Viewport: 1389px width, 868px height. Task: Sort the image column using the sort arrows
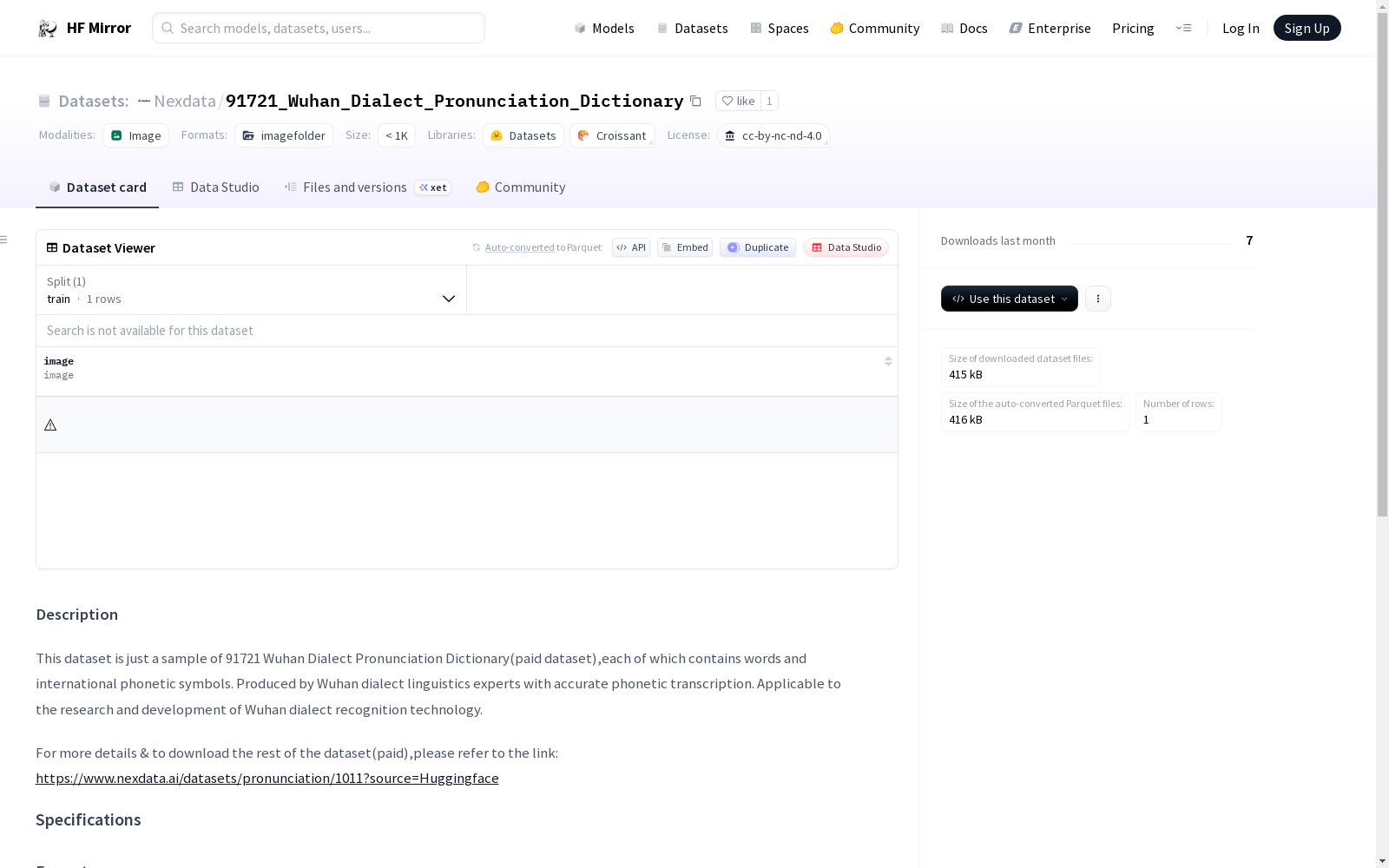(888, 361)
